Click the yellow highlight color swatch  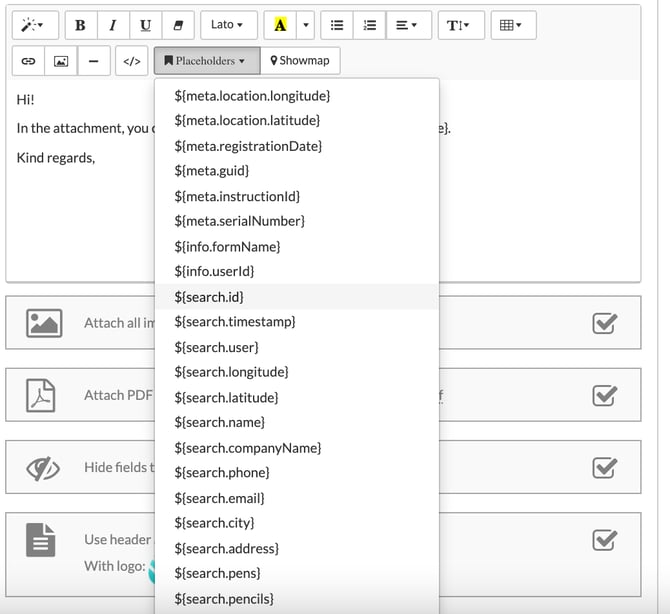pyautogui.click(x=280, y=26)
